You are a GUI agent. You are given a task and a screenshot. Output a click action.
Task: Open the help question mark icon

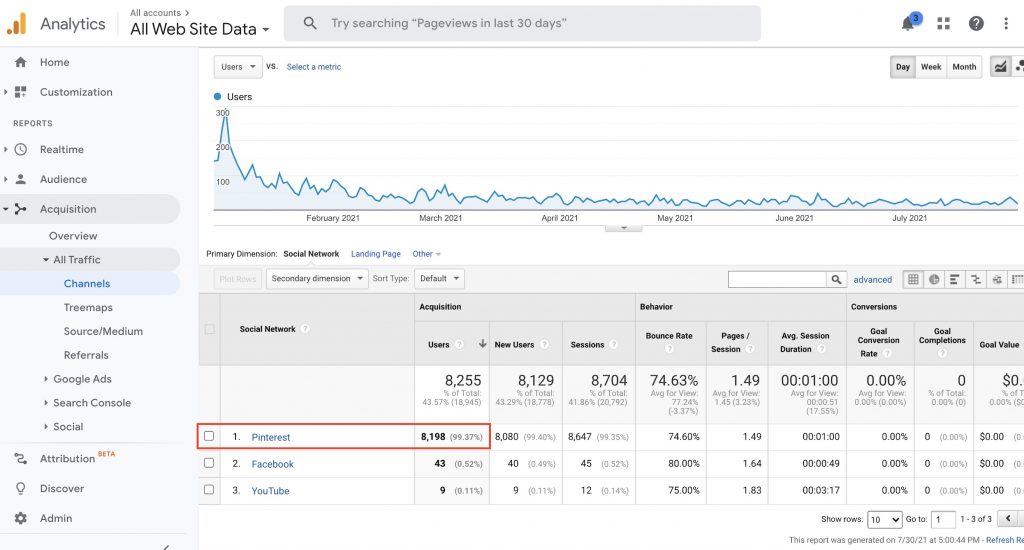coord(976,24)
